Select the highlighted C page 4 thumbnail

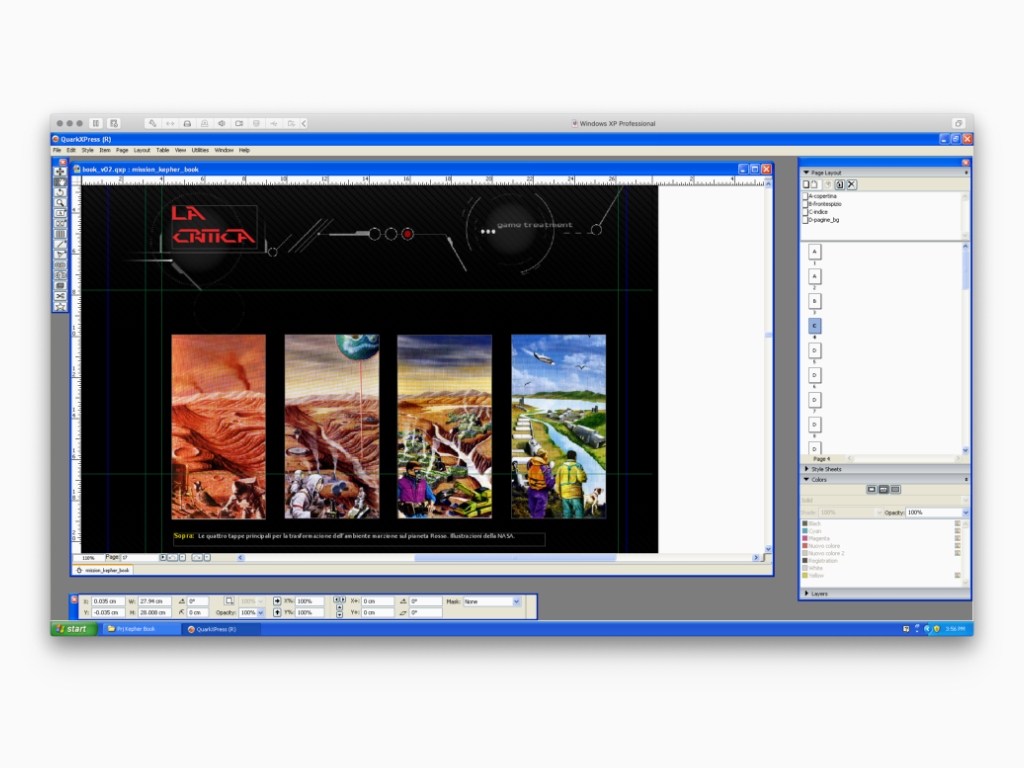point(814,326)
